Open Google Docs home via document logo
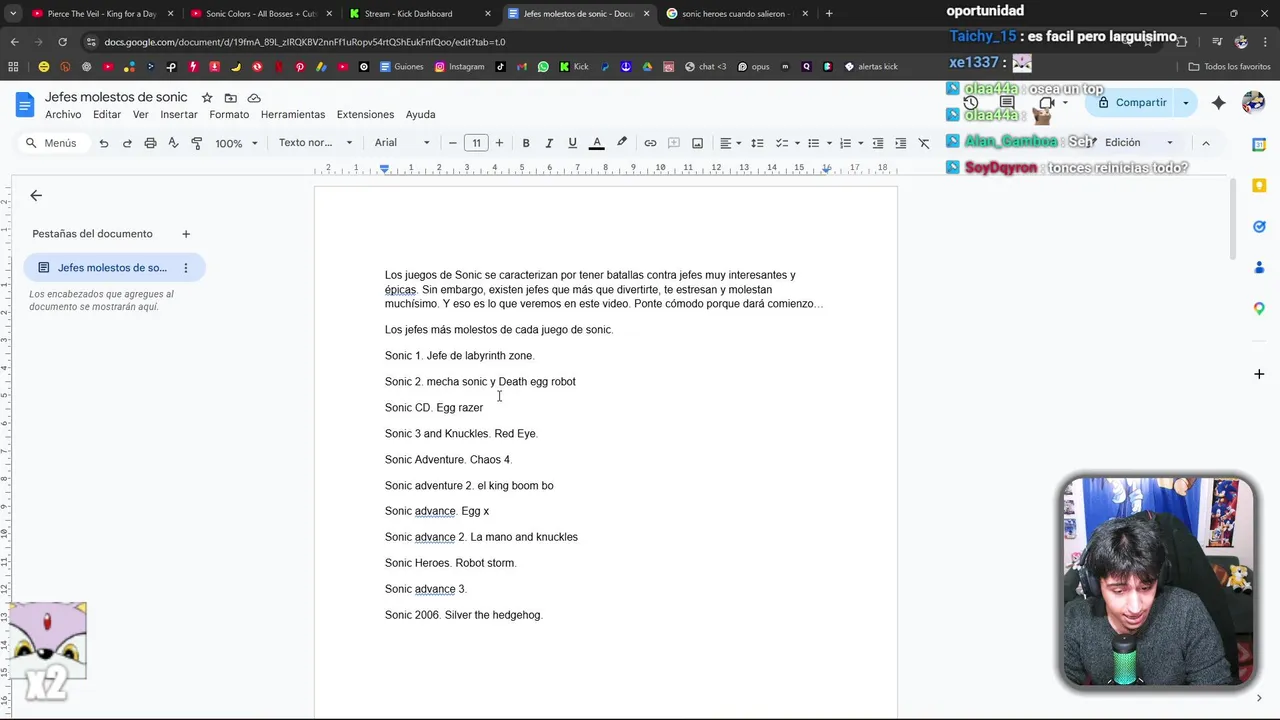The width and height of the screenshot is (1280, 720). pyautogui.click(x=25, y=104)
